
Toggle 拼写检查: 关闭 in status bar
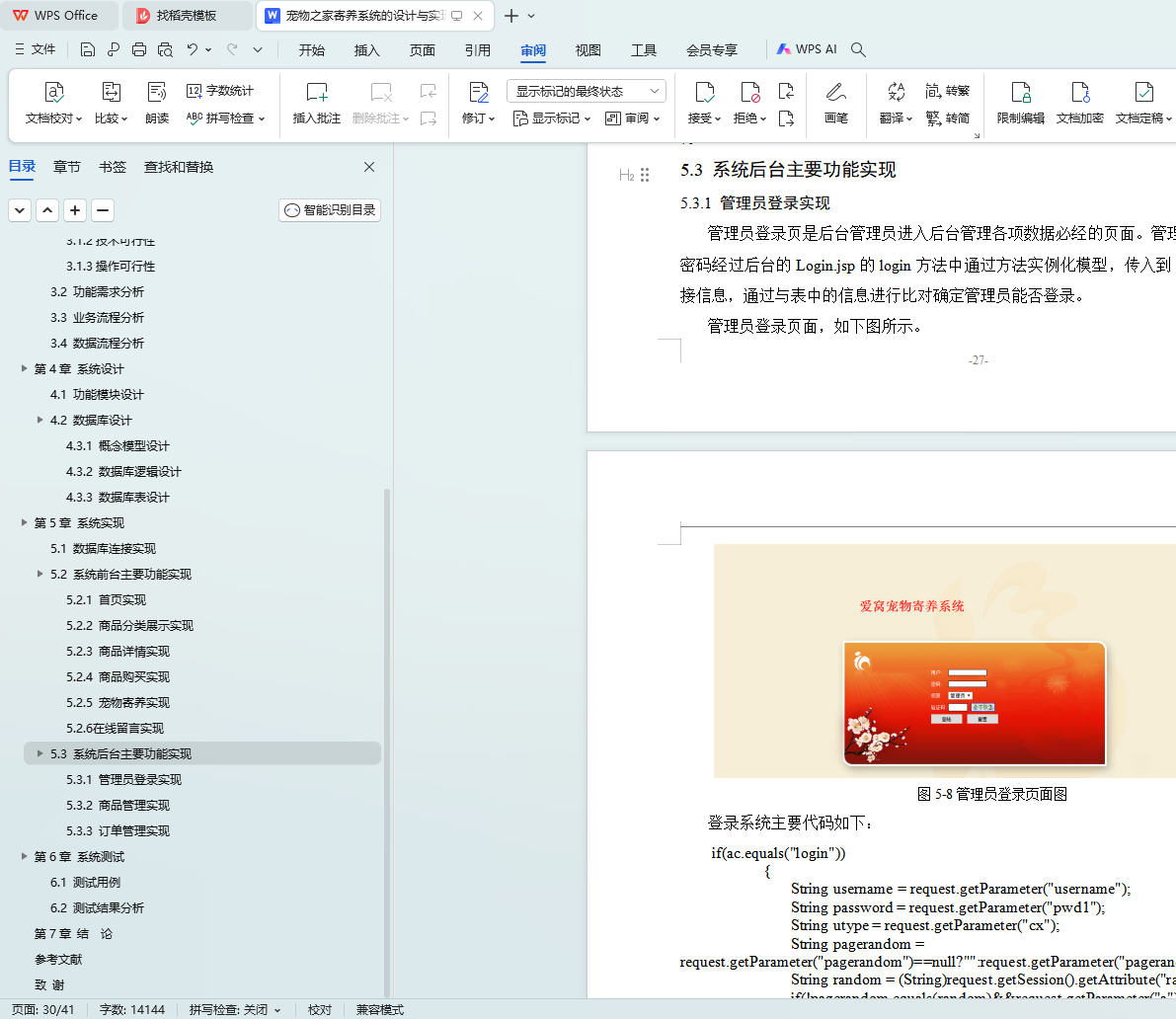[x=235, y=1010]
